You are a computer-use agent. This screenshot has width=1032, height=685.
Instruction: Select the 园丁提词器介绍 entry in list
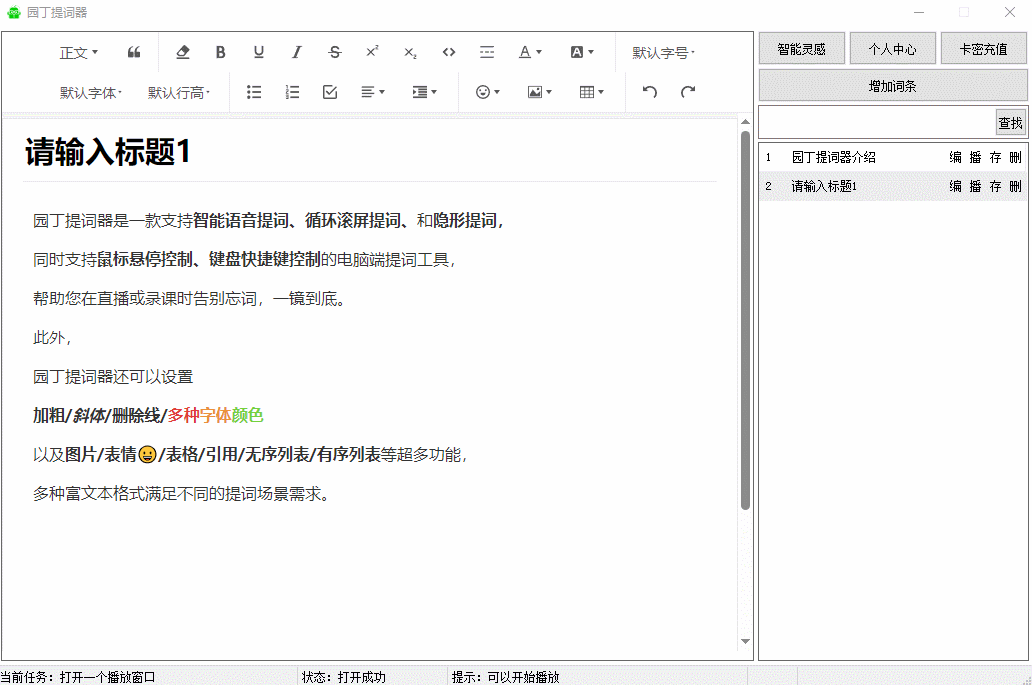(x=834, y=157)
